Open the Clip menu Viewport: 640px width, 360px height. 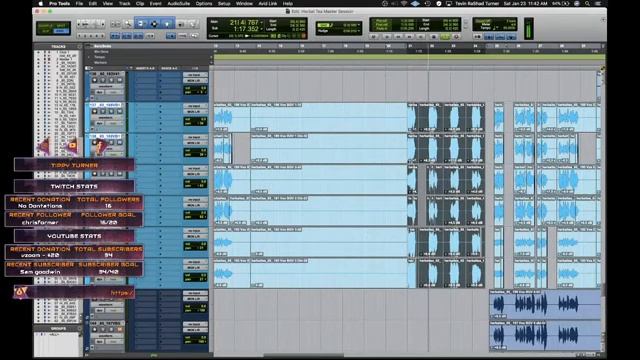[x=140, y=3]
